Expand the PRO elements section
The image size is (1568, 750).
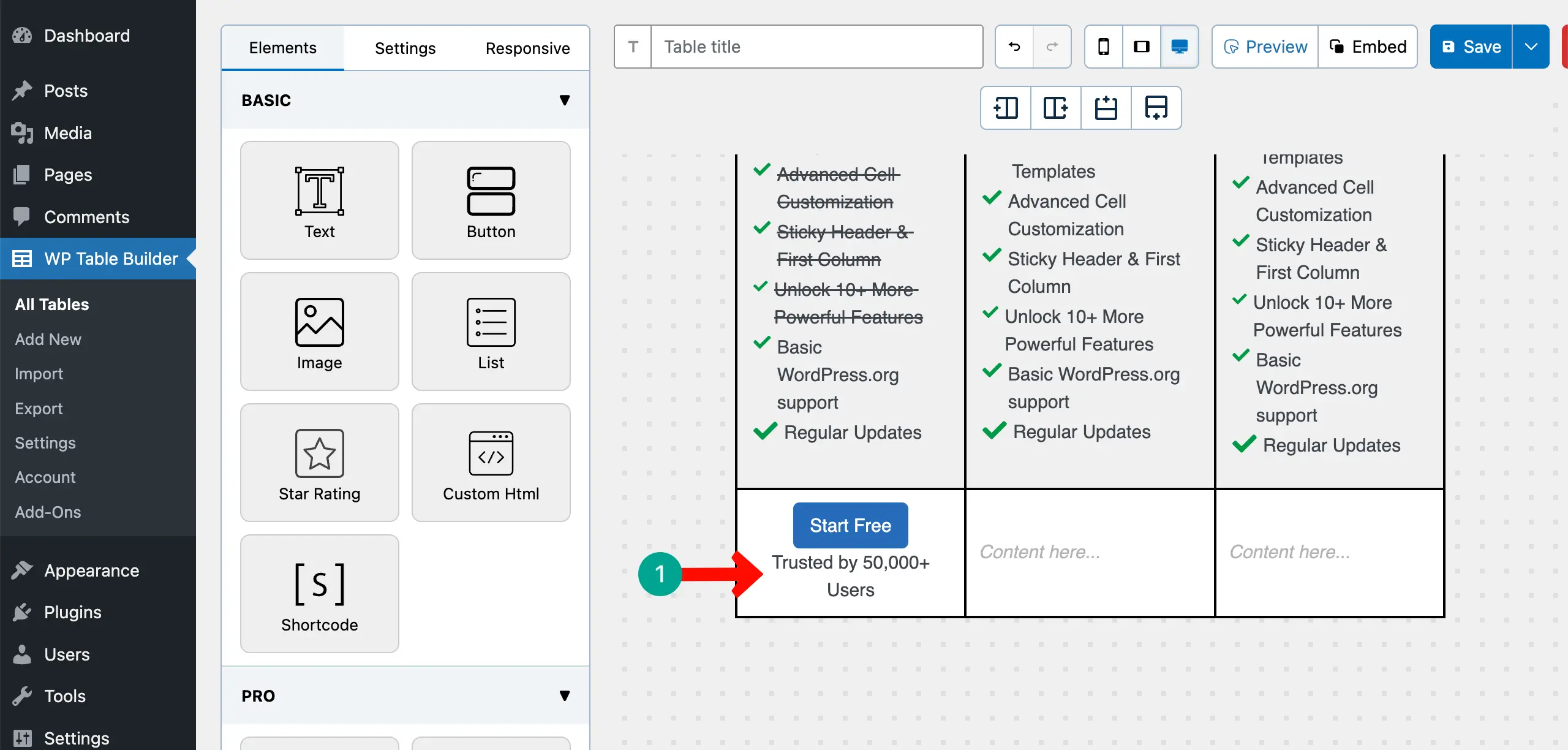click(565, 695)
